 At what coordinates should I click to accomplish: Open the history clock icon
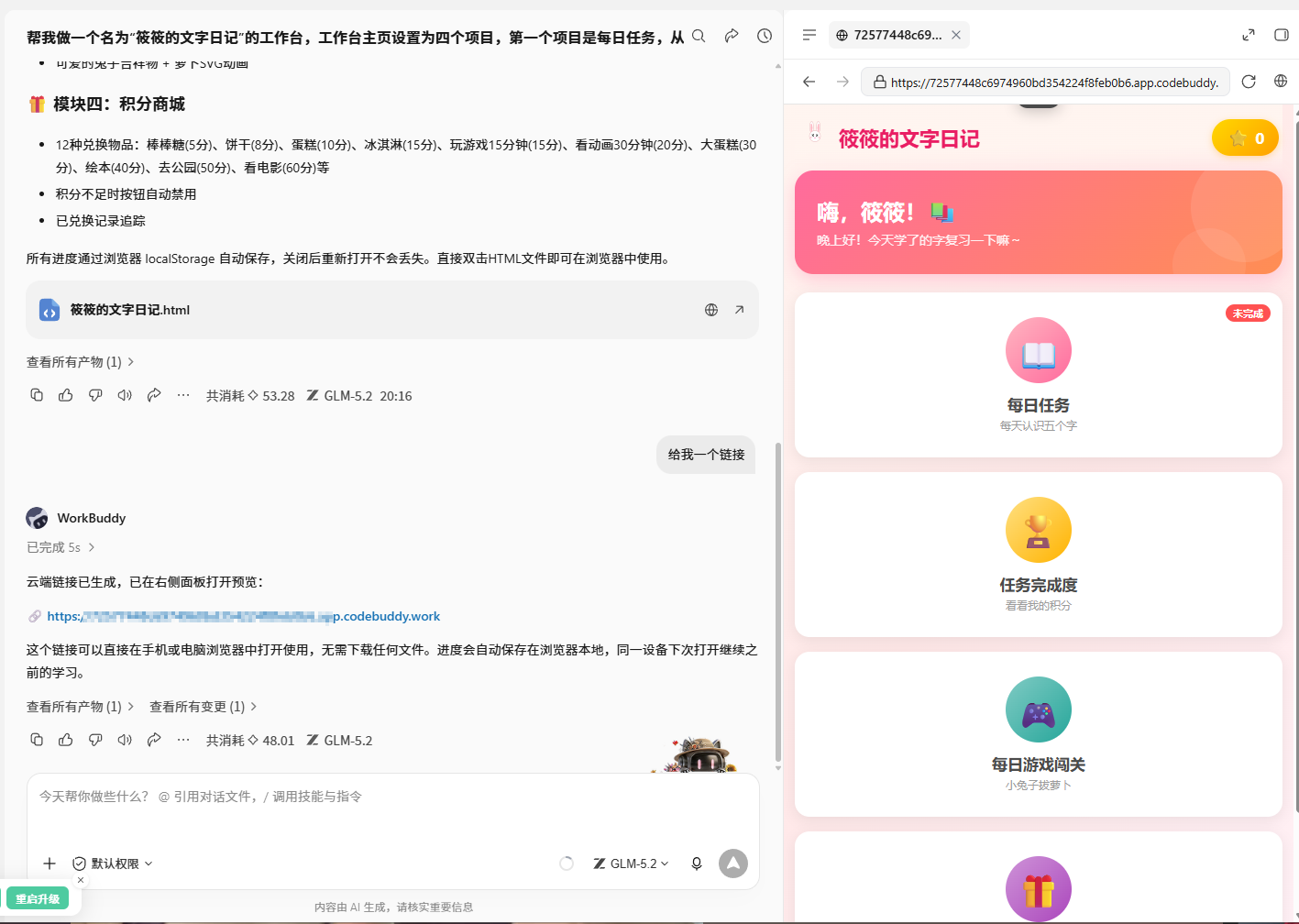click(765, 36)
